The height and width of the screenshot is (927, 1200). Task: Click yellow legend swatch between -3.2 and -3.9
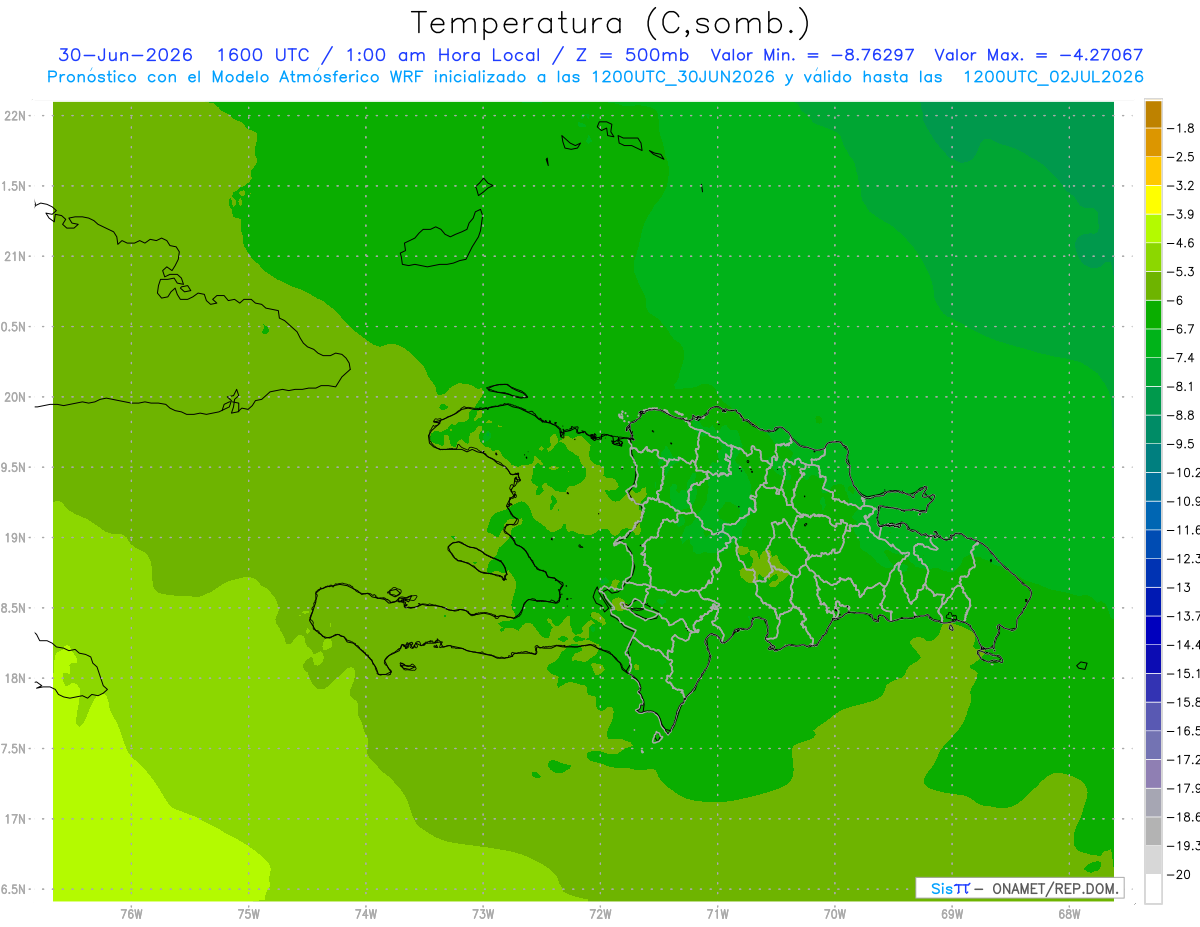1153,200
